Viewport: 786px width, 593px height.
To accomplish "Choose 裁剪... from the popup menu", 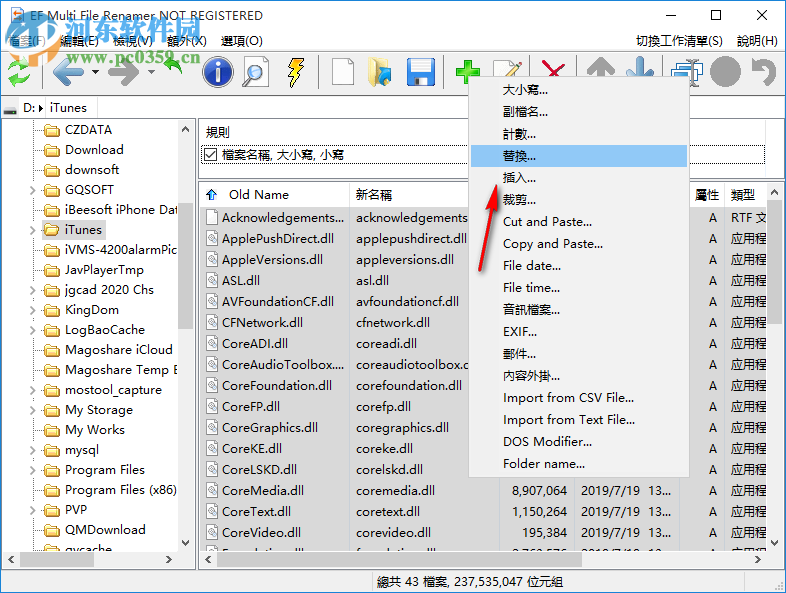I will (x=578, y=200).
